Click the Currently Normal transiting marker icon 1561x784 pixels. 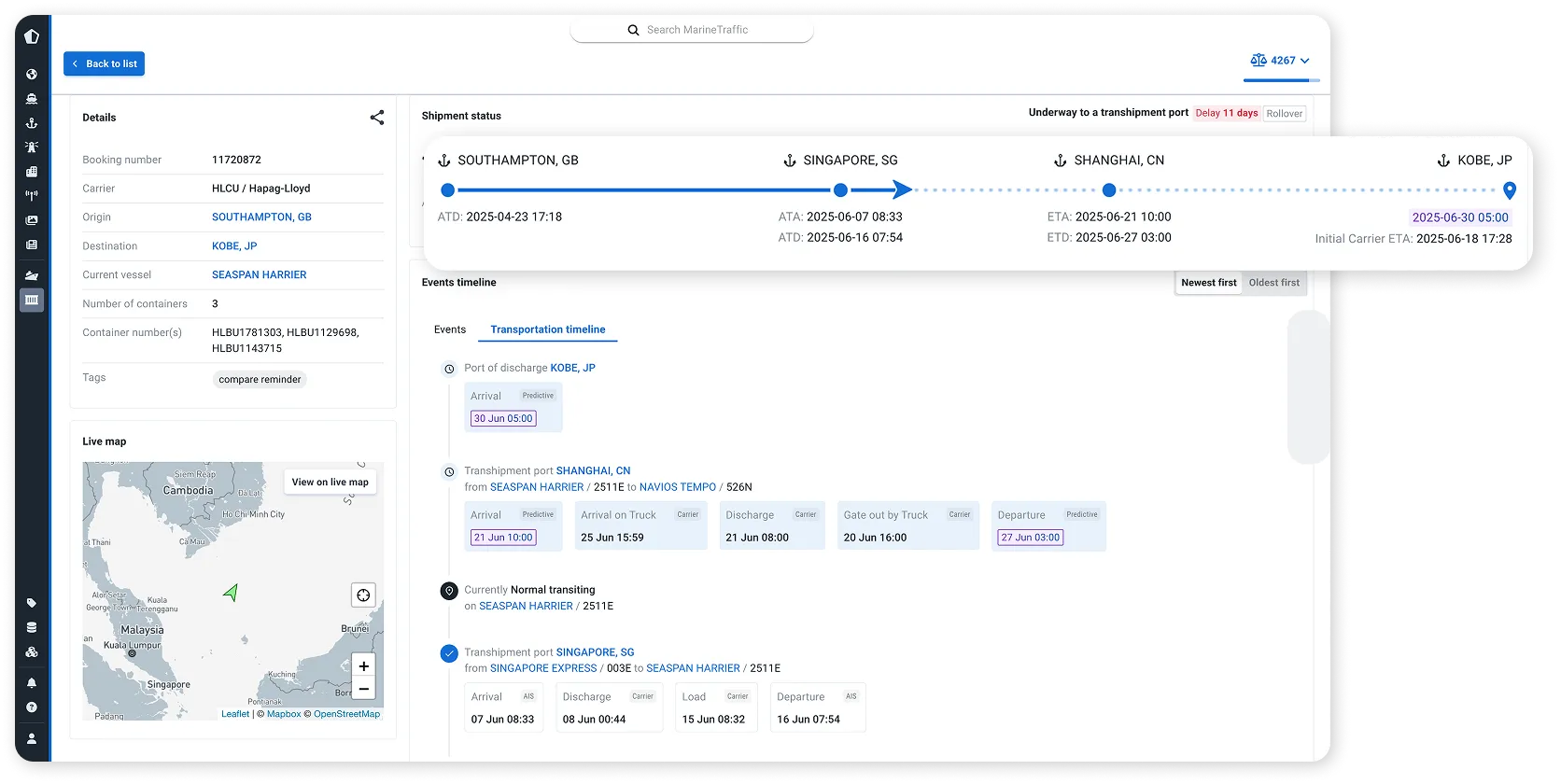coord(449,591)
